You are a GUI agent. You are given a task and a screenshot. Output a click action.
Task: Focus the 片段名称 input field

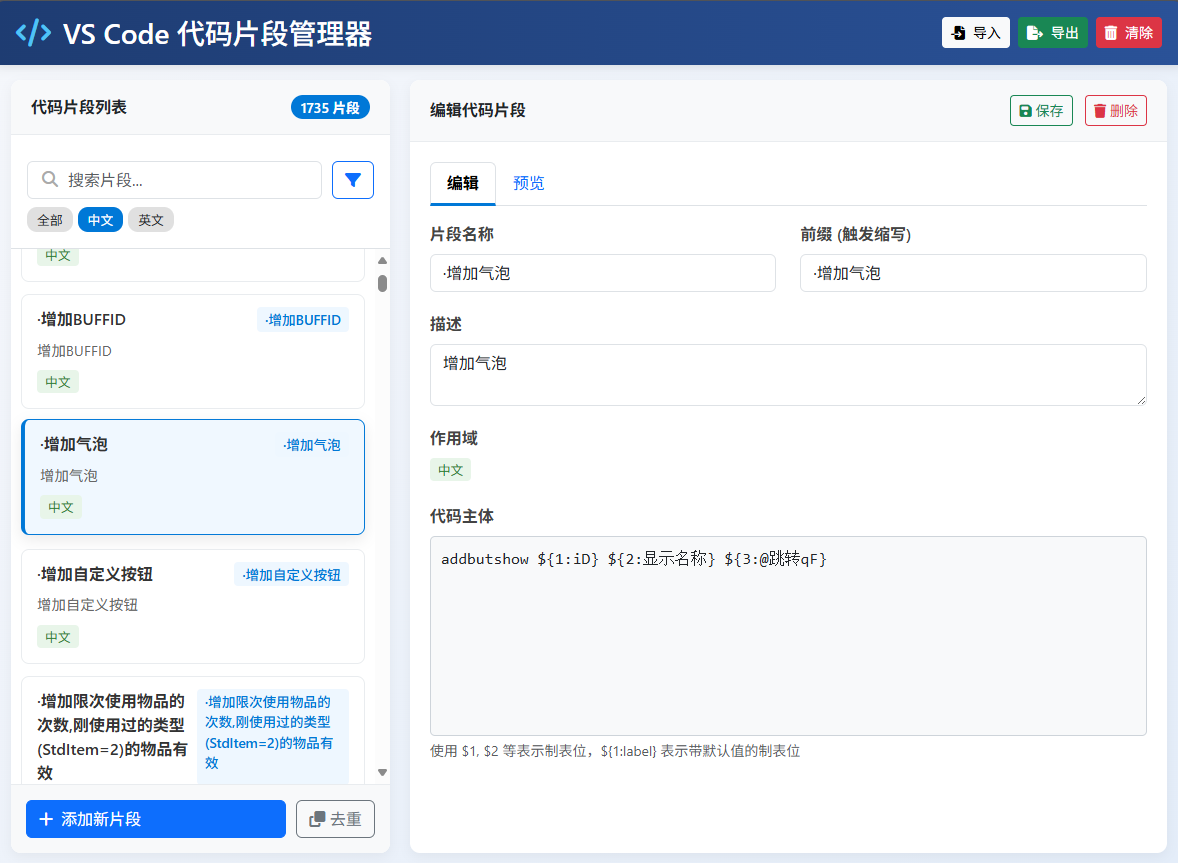[602, 273]
